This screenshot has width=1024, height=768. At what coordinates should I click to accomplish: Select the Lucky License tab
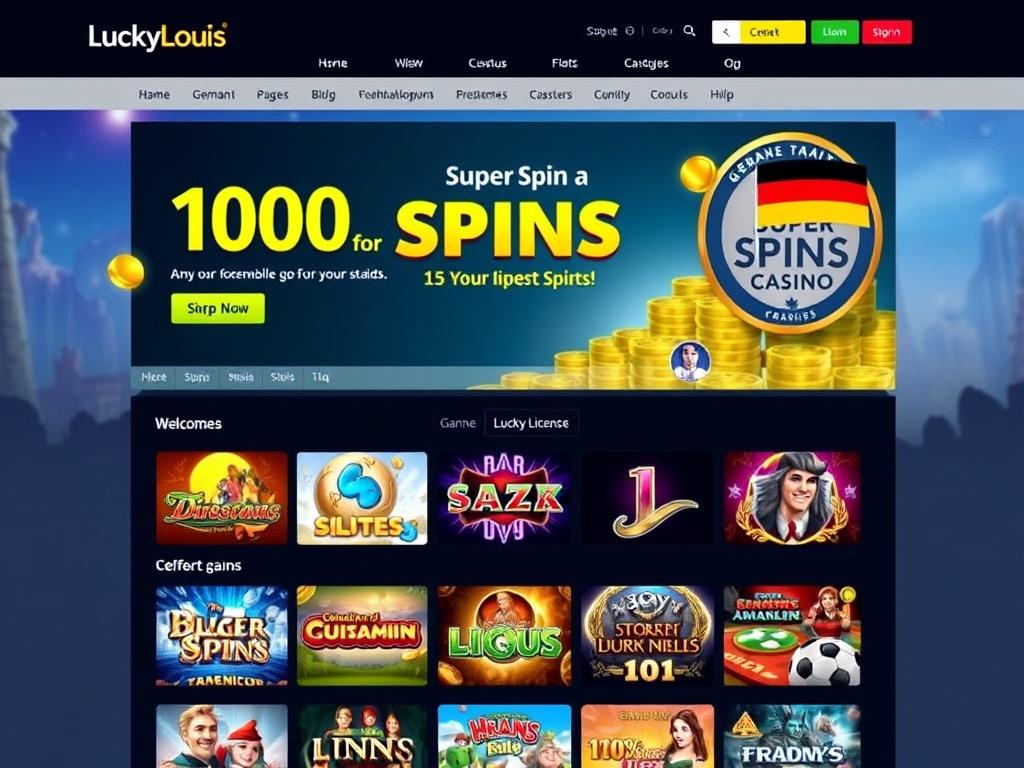531,423
